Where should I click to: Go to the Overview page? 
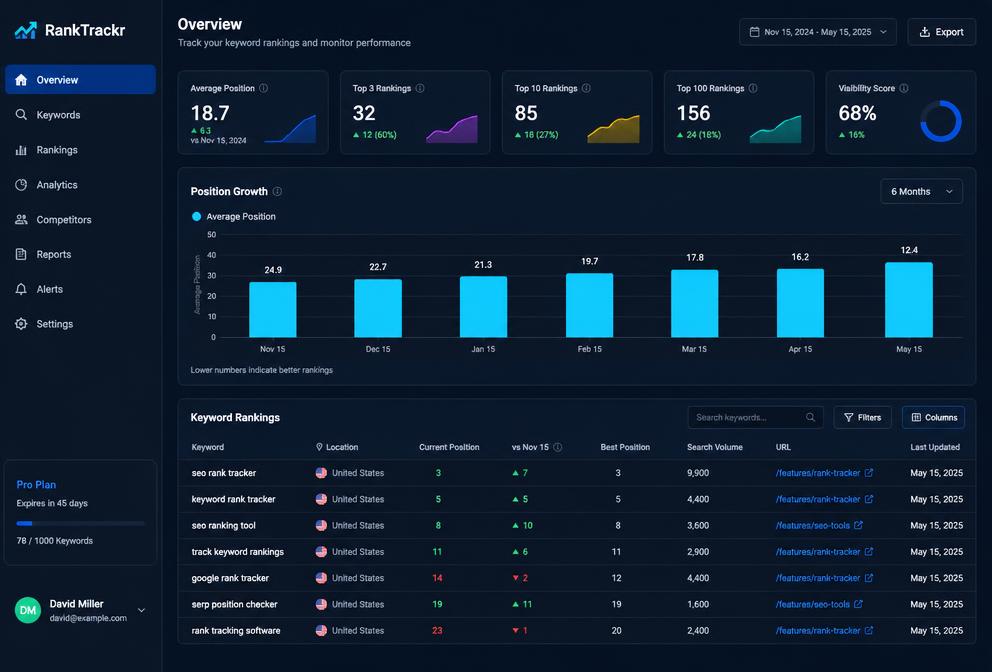80,80
